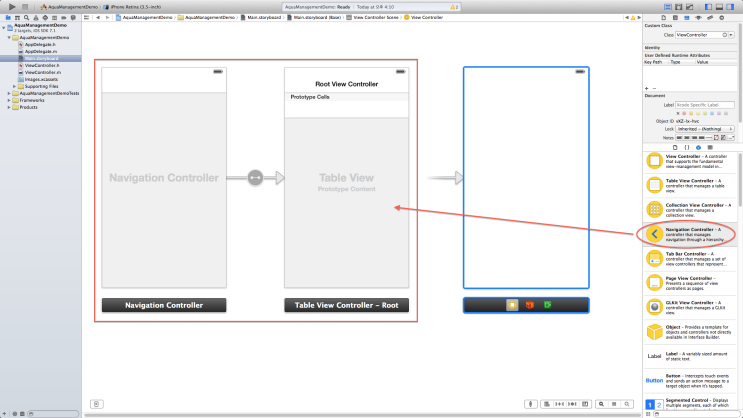This screenshot has width=743, height=418.
Task: Toggle the Debug area visibility
Action: (x=719, y=7)
